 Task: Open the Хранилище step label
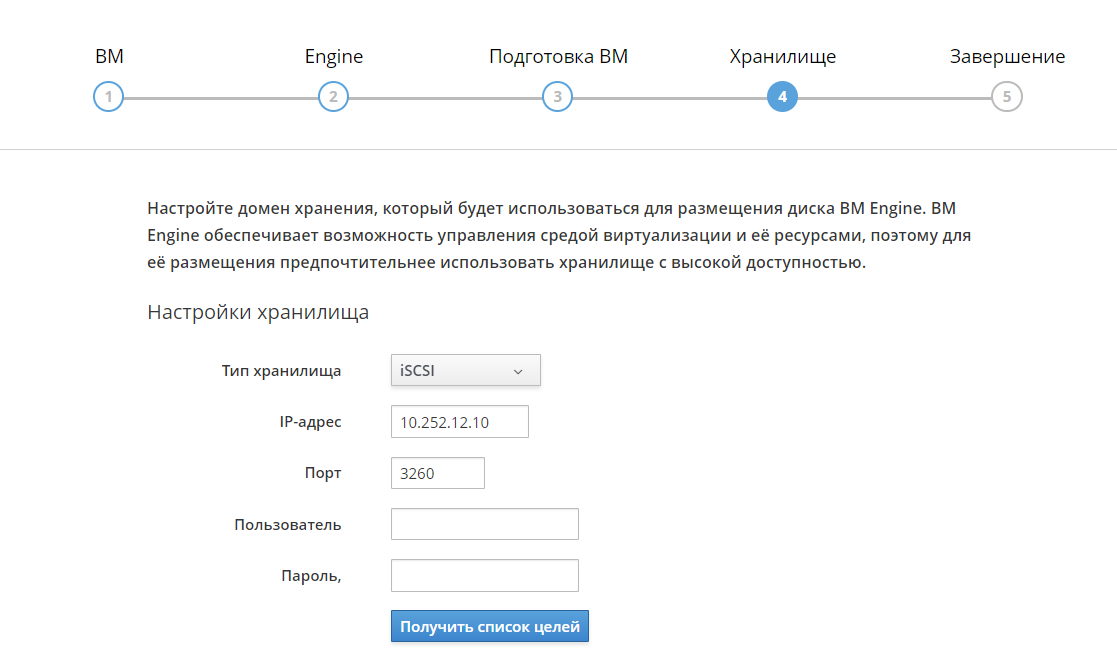[x=782, y=57]
